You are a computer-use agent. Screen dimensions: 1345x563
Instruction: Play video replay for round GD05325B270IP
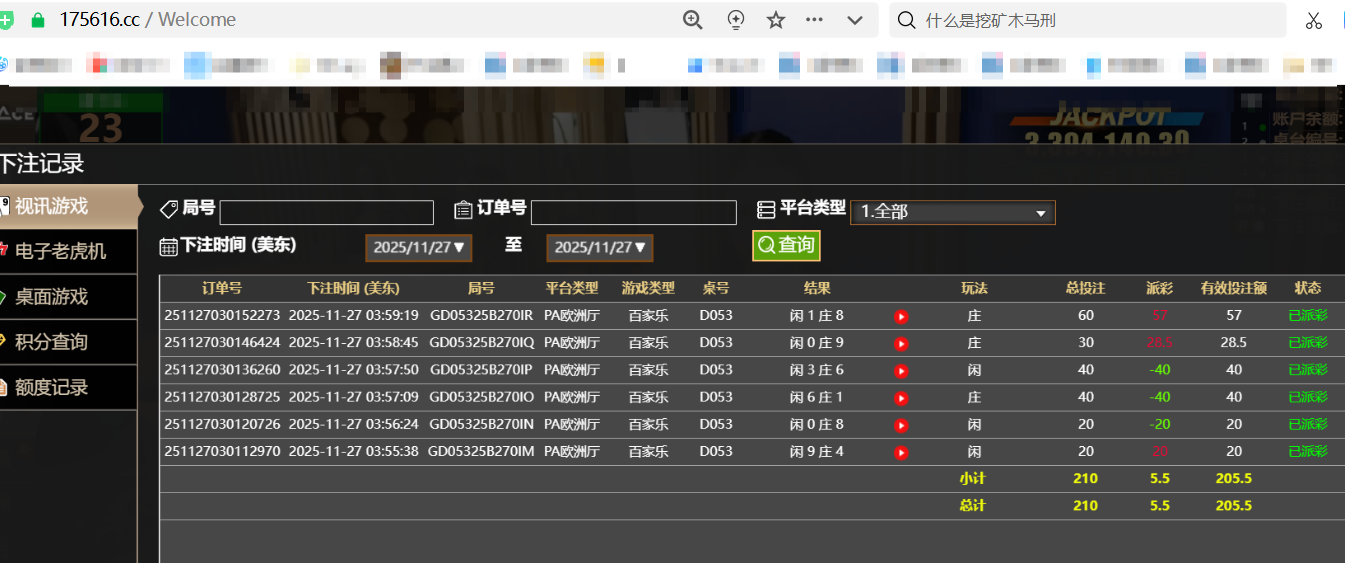click(901, 371)
